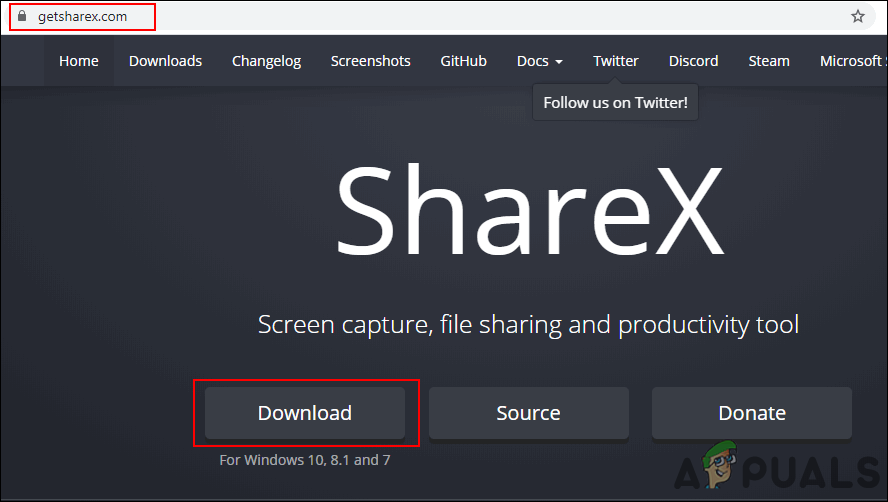The width and height of the screenshot is (888, 502).
Task: Click the padlock site security icon
Action: tap(22, 16)
